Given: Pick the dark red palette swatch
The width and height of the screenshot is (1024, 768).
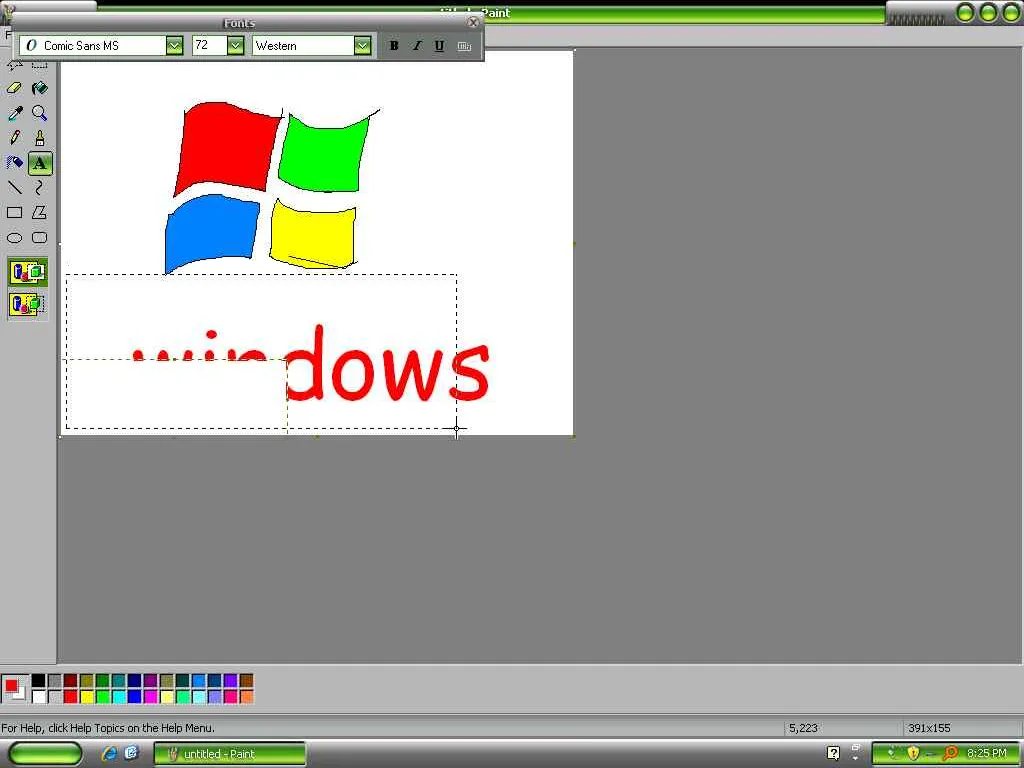Looking at the screenshot, I should (x=71, y=681).
